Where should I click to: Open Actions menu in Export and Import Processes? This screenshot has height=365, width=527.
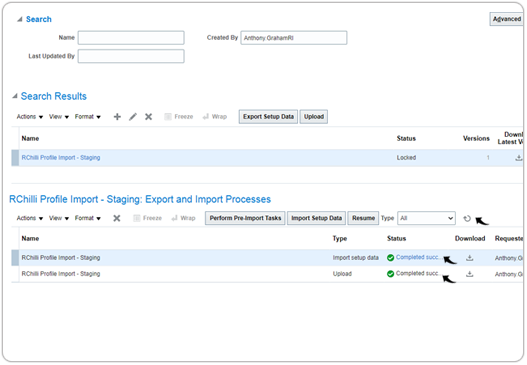pos(30,218)
